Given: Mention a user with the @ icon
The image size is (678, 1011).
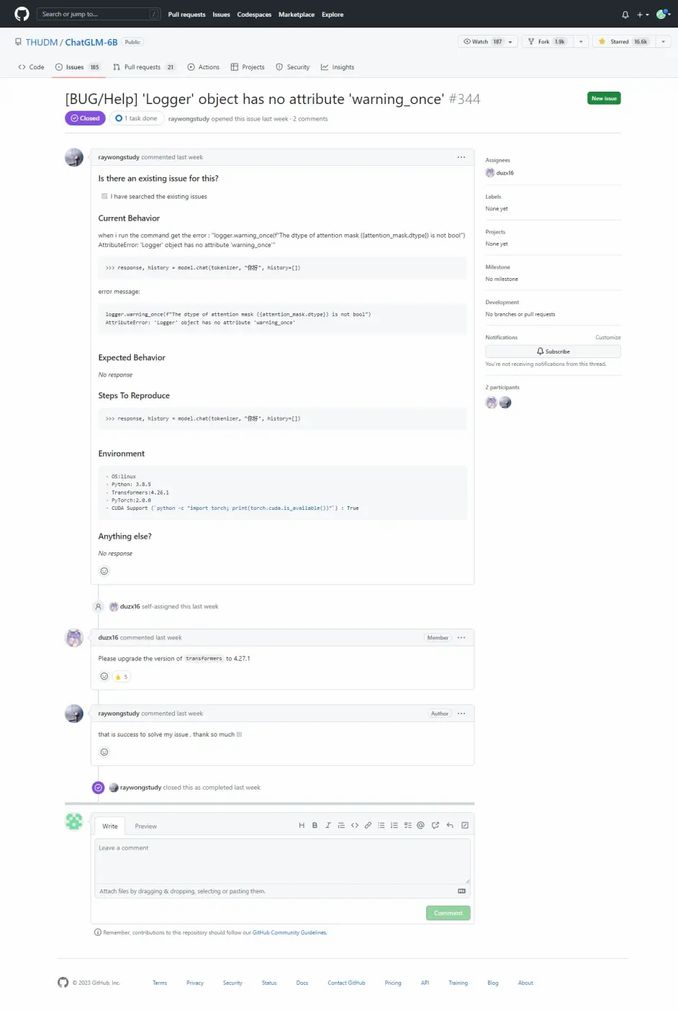Looking at the screenshot, I should 420,825.
